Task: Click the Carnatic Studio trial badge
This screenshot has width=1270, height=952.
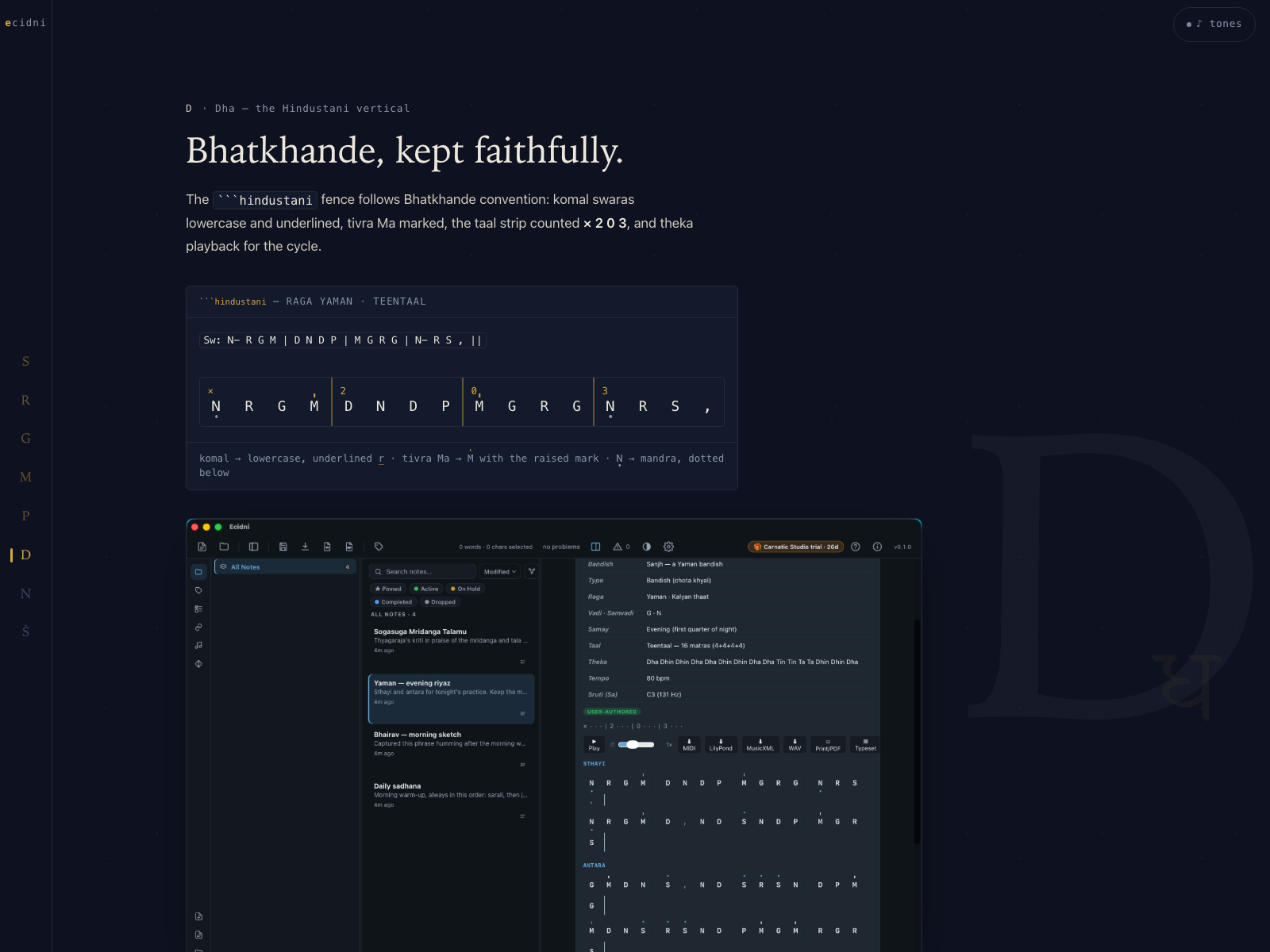Action: click(796, 547)
